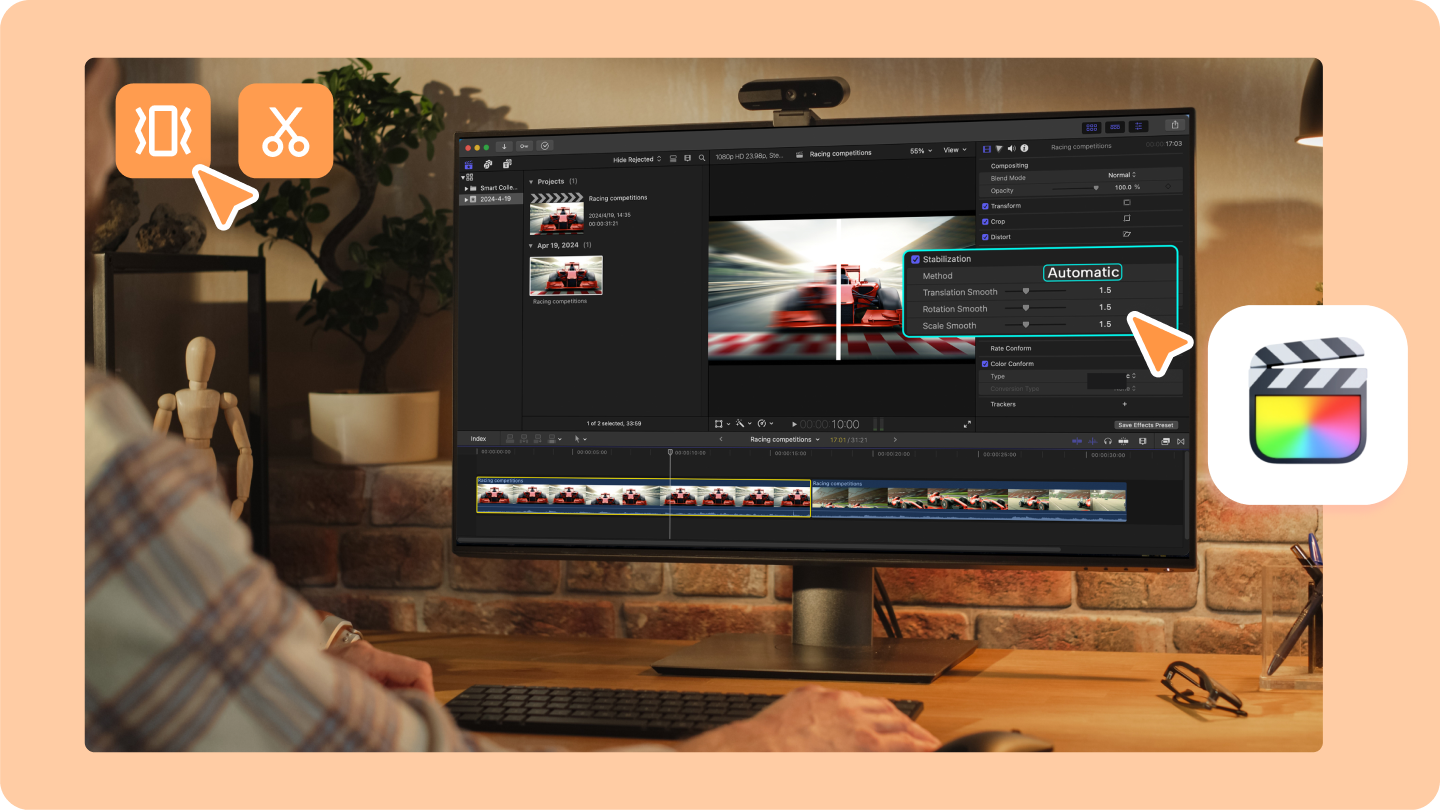
Task: Click the solo headphone icon above the timeline
Action: click(x=1108, y=441)
